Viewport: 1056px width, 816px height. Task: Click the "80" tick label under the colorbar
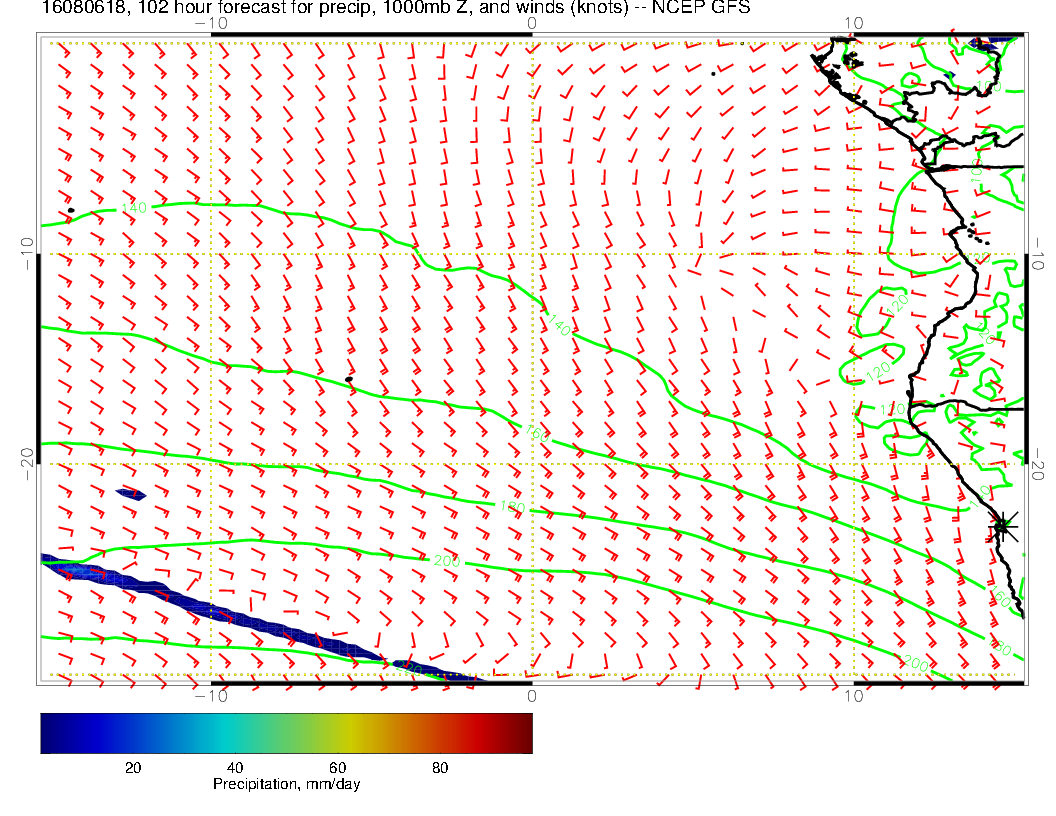coord(439,767)
